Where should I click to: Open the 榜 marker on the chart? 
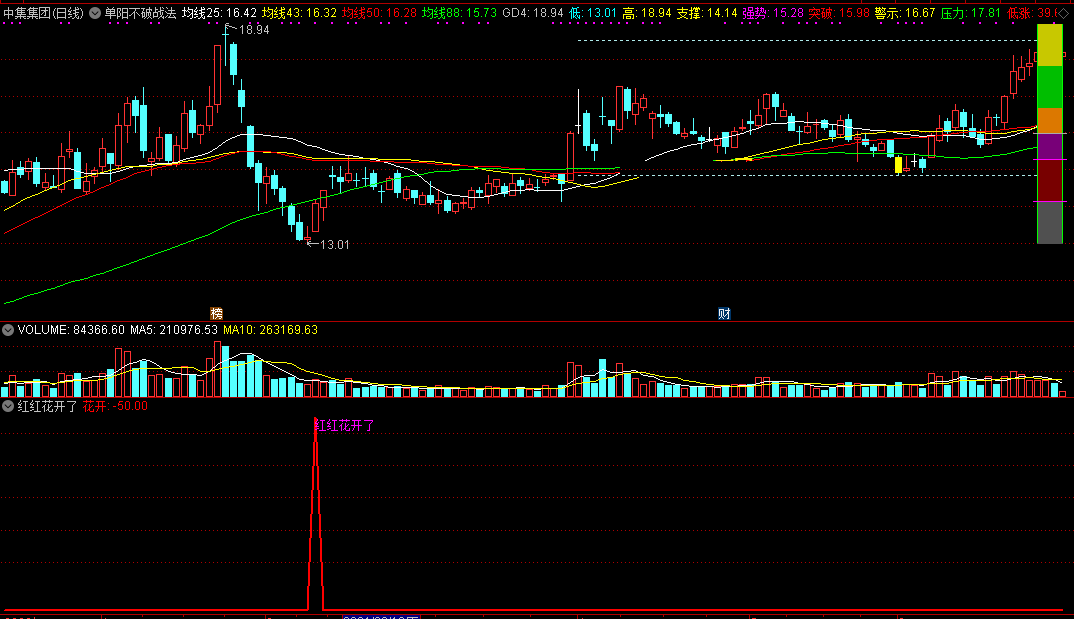(x=216, y=314)
